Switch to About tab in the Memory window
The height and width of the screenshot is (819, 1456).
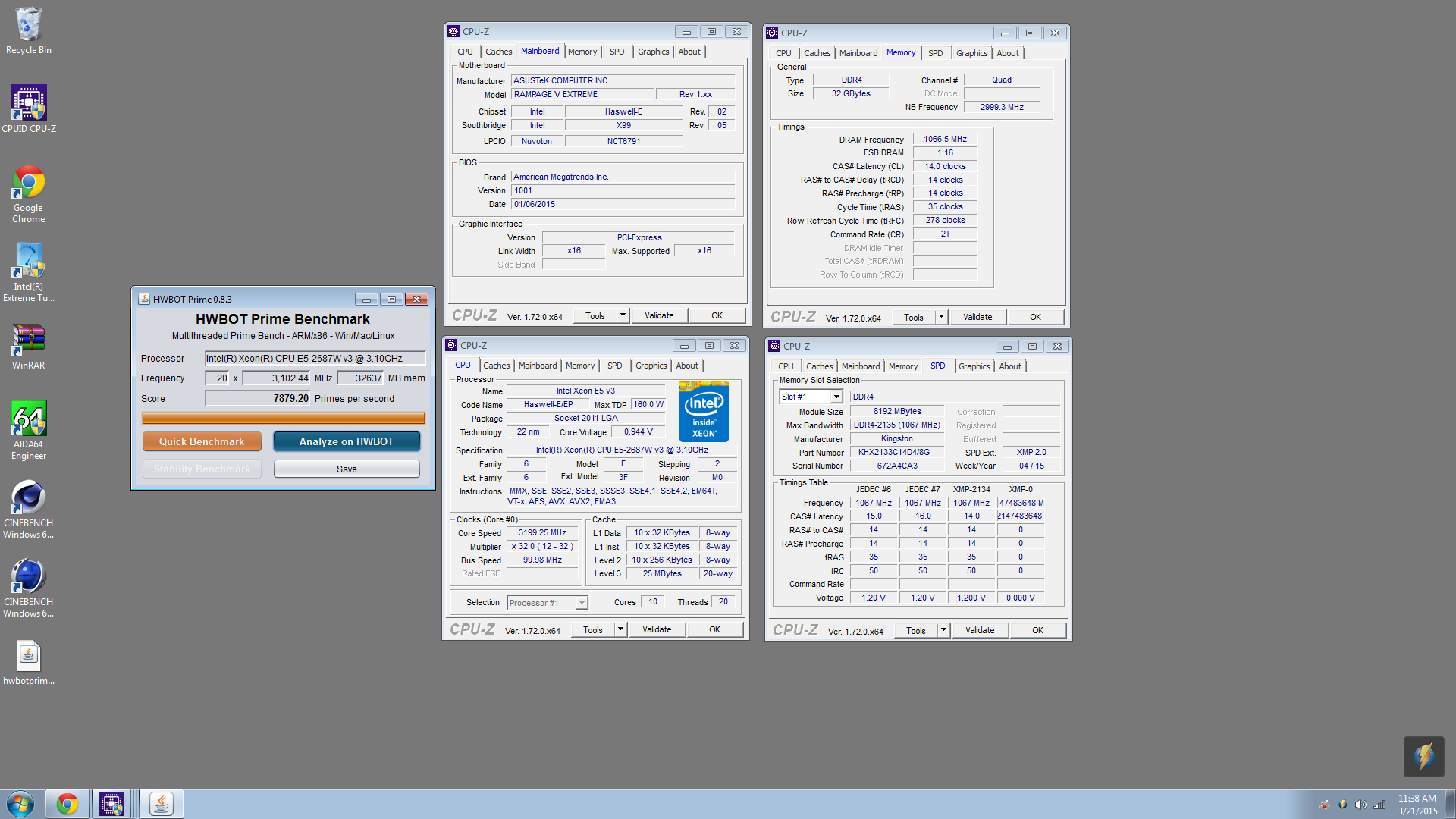pyautogui.click(x=1008, y=53)
